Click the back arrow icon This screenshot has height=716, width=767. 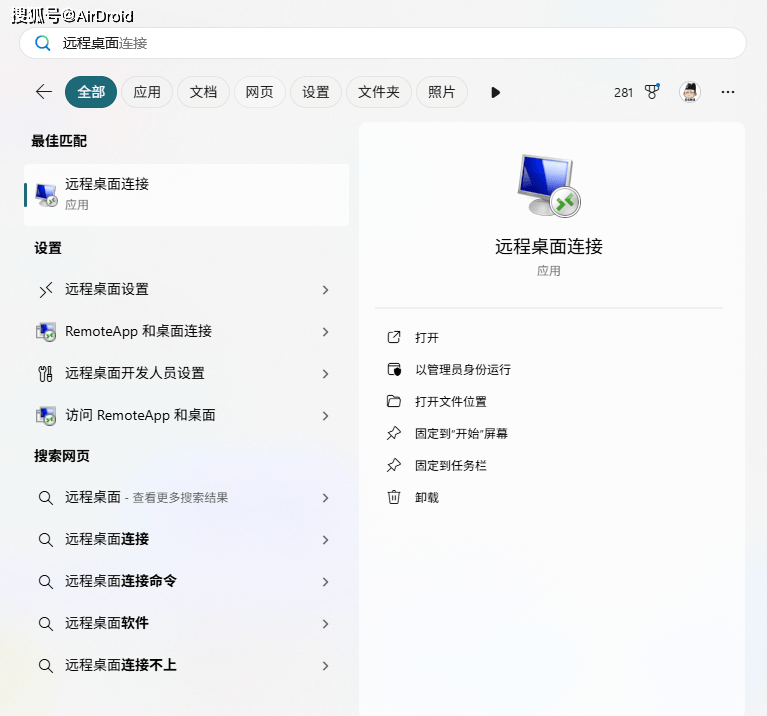click(x=43, y=92)
